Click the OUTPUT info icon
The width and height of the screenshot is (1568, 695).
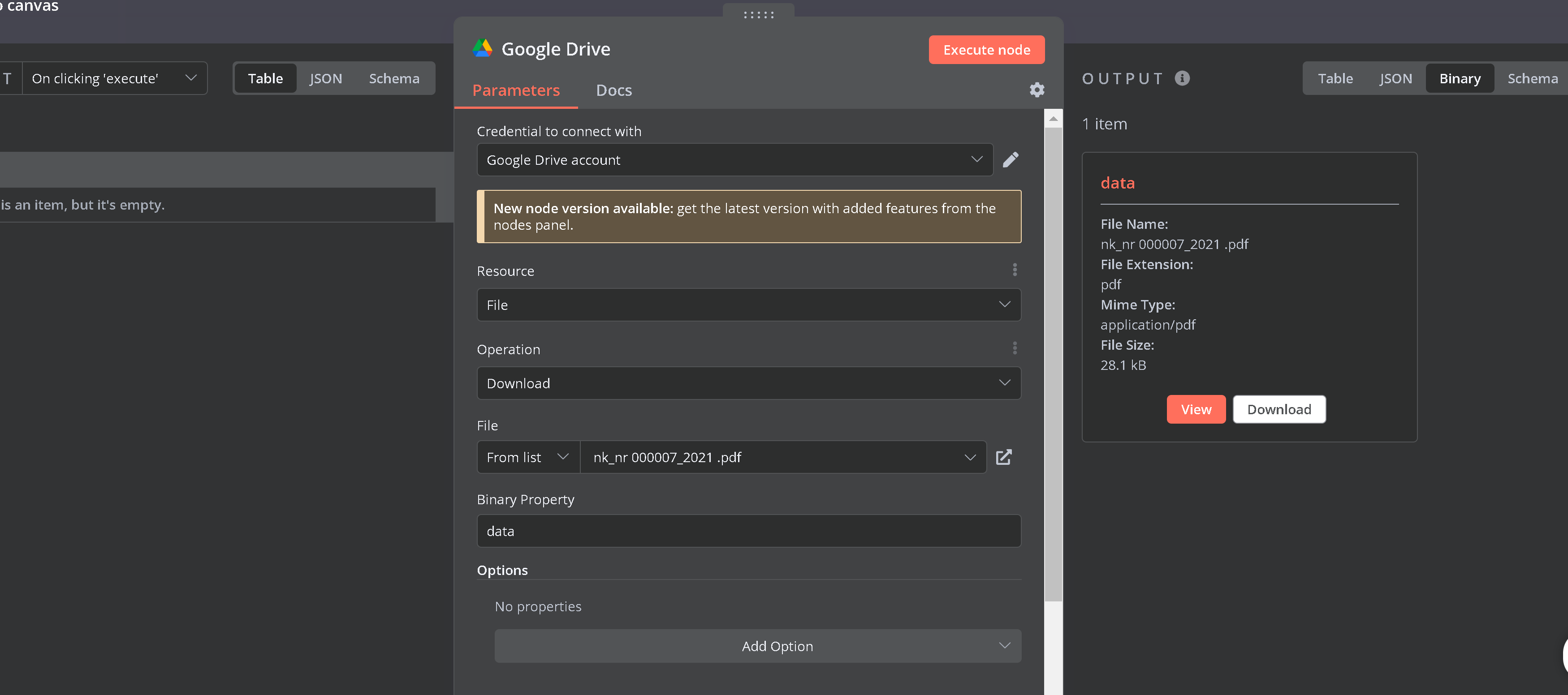pyautogui.click(x=1182, y=78)
